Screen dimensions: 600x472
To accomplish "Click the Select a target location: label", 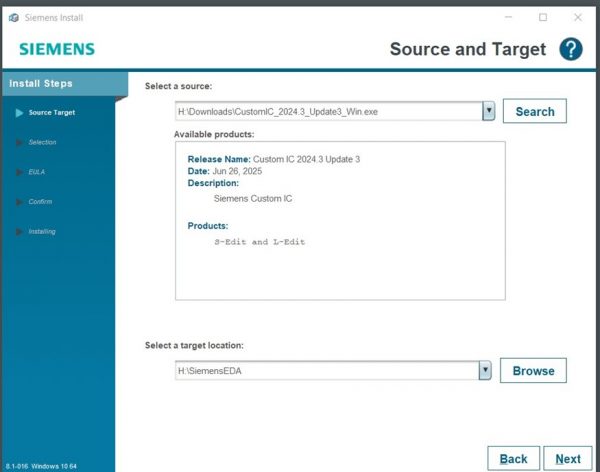I will (x=194, y=345).
